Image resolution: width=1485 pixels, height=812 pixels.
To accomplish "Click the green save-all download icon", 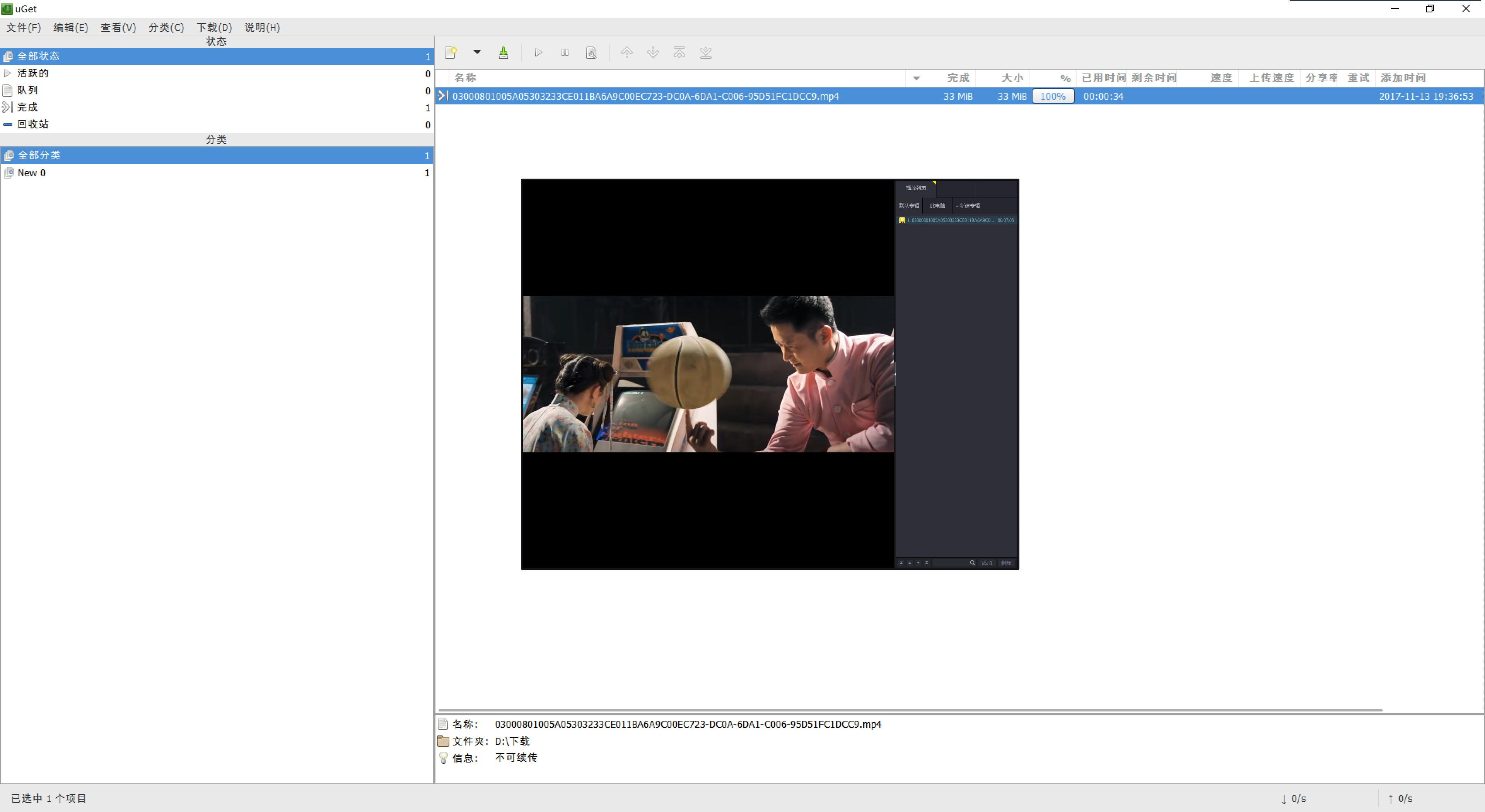I will pos(503,53).
